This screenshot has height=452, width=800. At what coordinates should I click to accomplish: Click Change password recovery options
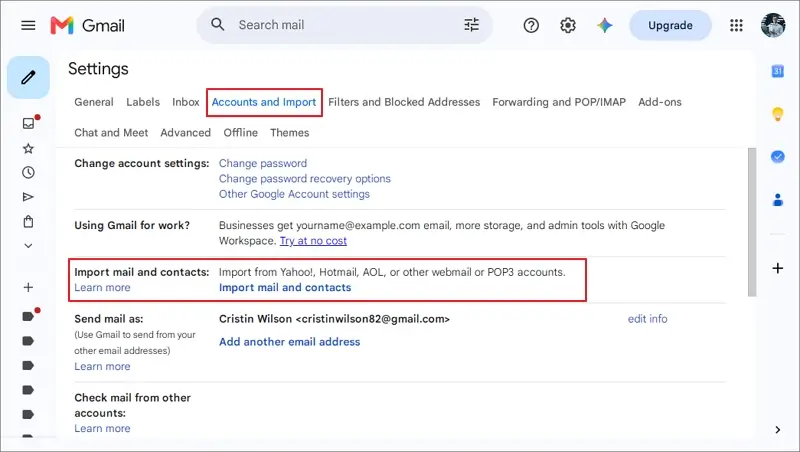(x=305, y=179)
